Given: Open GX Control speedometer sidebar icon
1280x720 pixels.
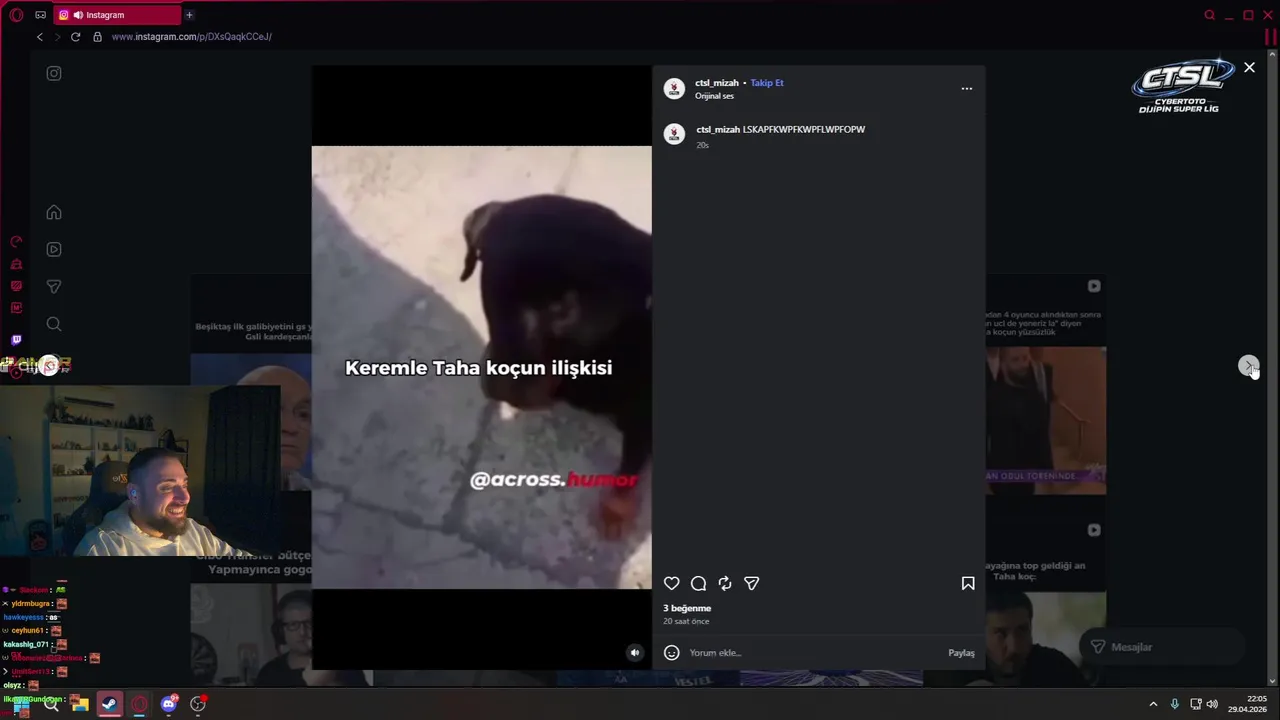Looking at the screenshot, I should tap(16, 242).
